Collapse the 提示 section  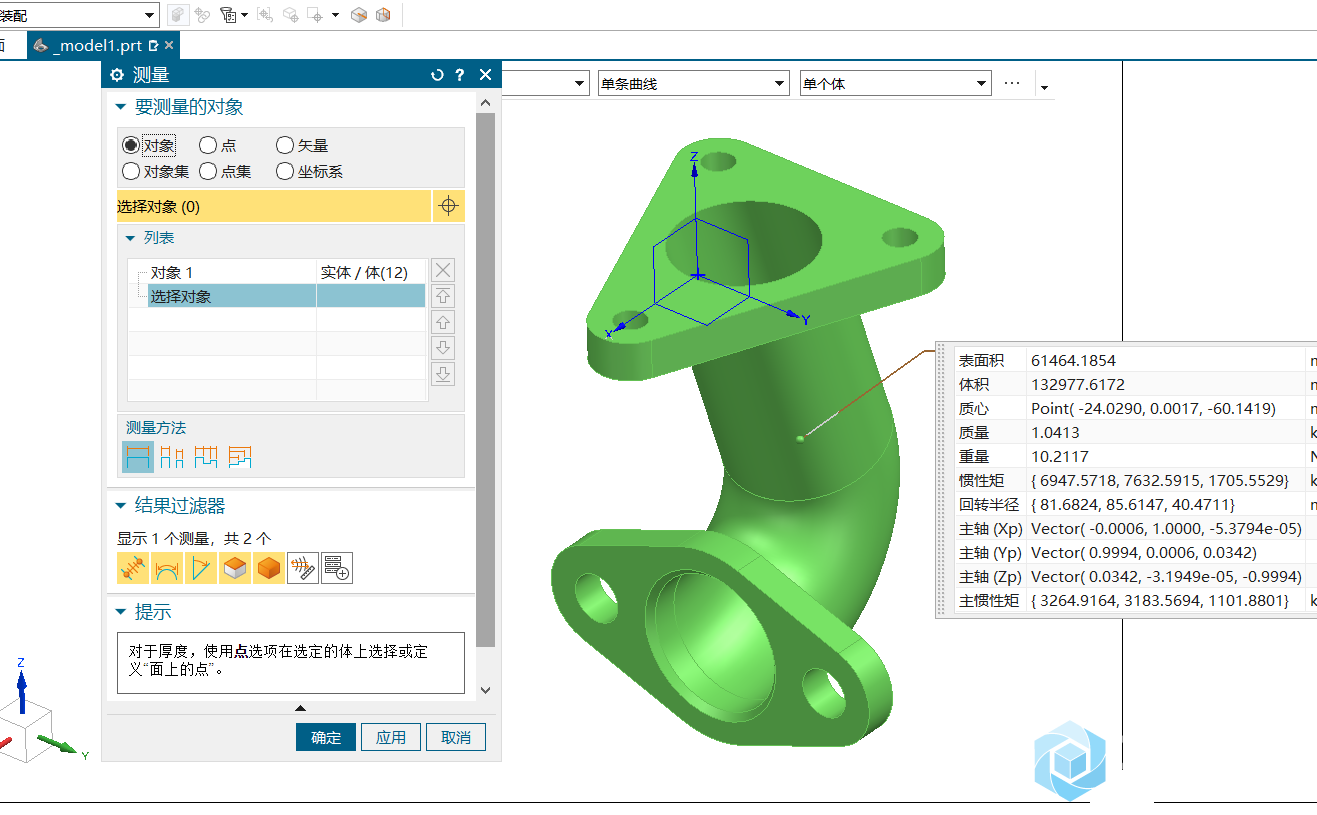[x=121, y=612]
